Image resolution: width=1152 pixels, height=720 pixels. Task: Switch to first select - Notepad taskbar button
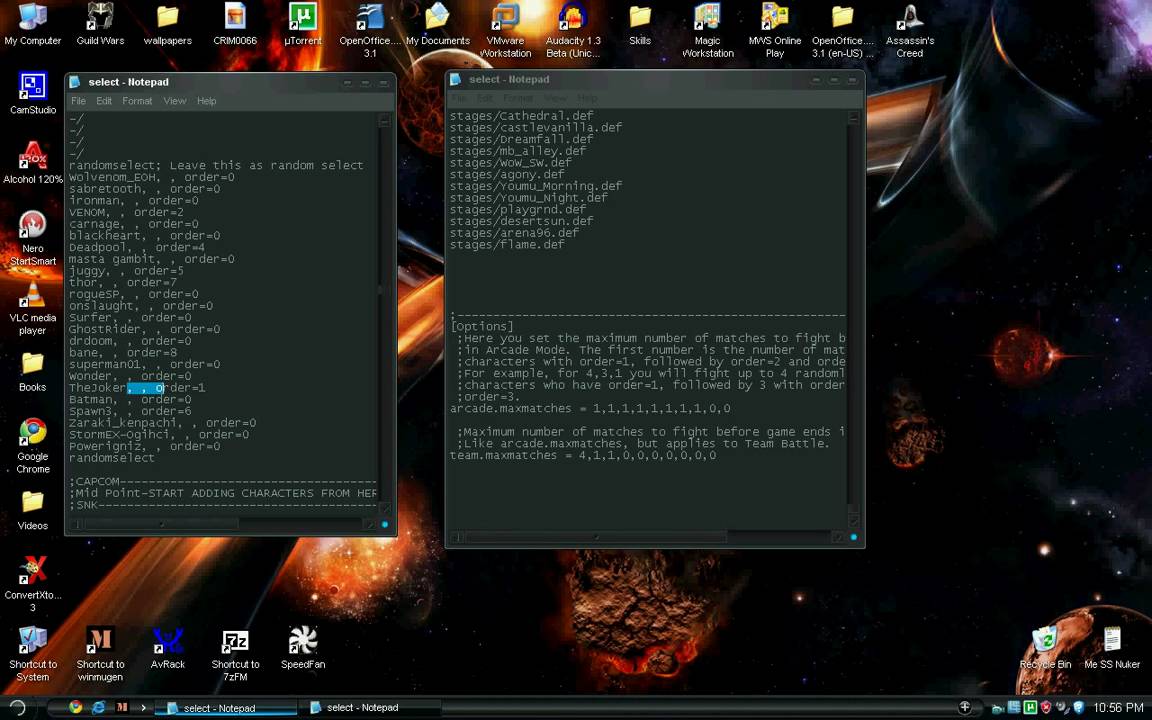225,708
